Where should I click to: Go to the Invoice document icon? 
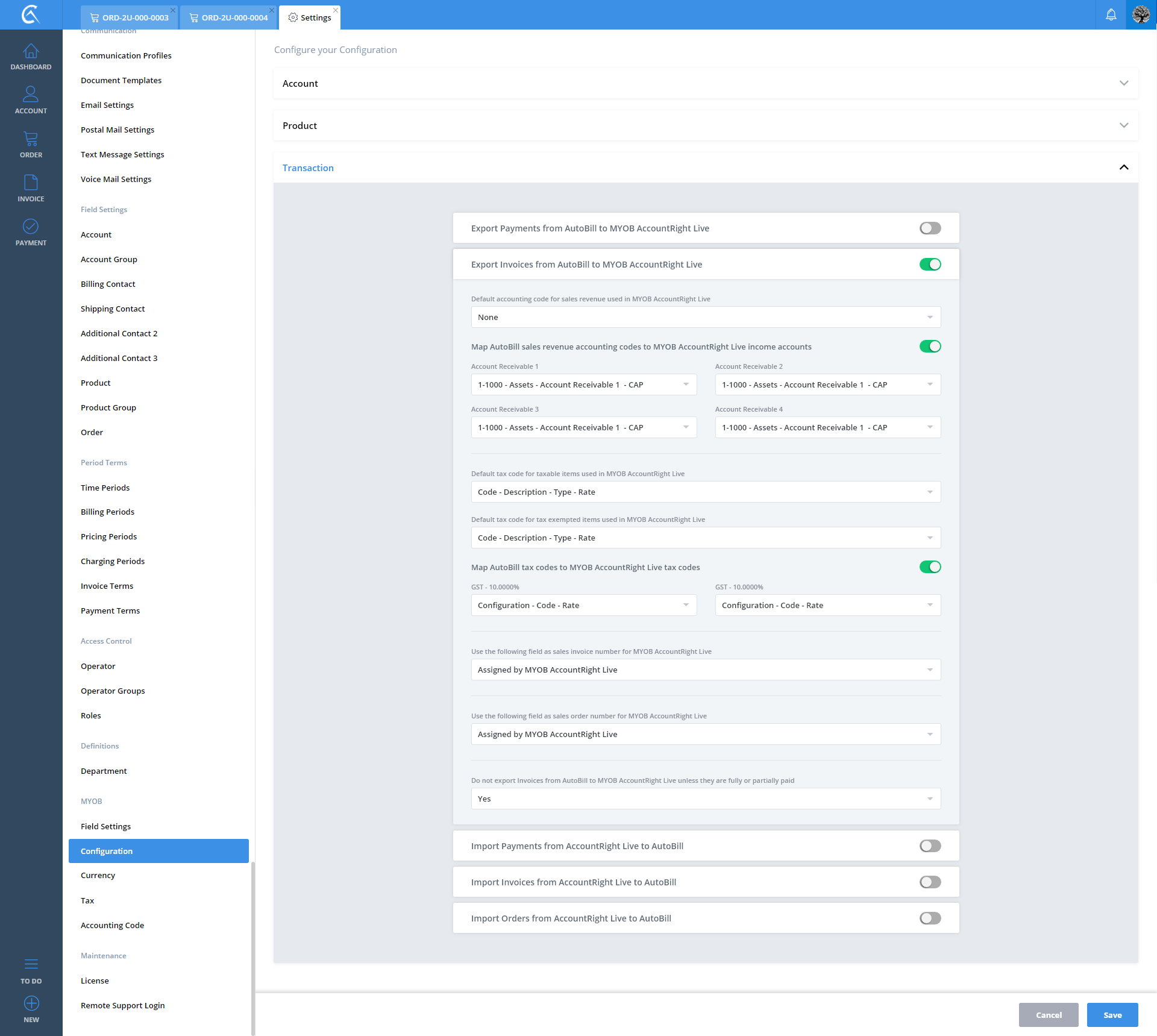(x=31, y=183)
